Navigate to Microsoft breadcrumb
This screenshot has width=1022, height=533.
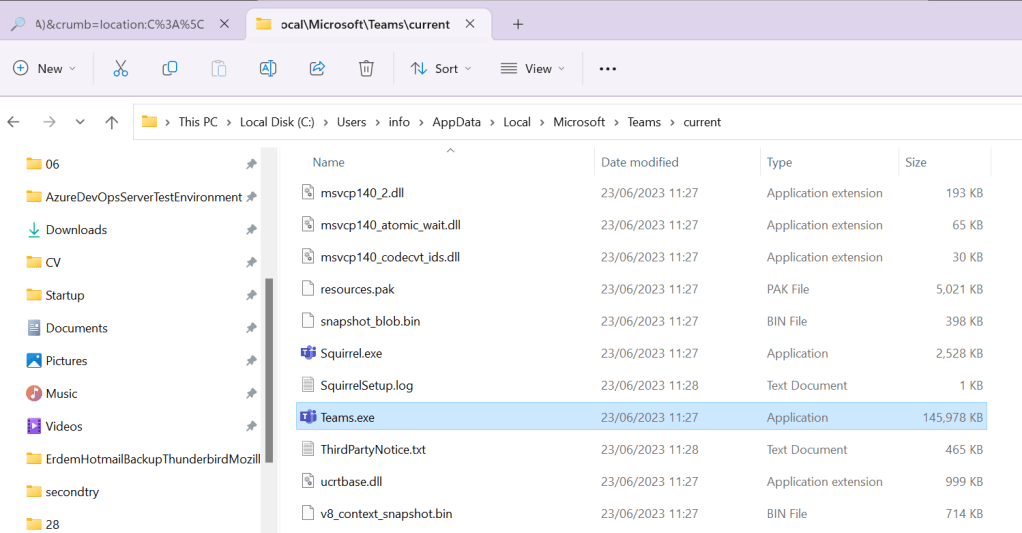(x=579, y=122)
